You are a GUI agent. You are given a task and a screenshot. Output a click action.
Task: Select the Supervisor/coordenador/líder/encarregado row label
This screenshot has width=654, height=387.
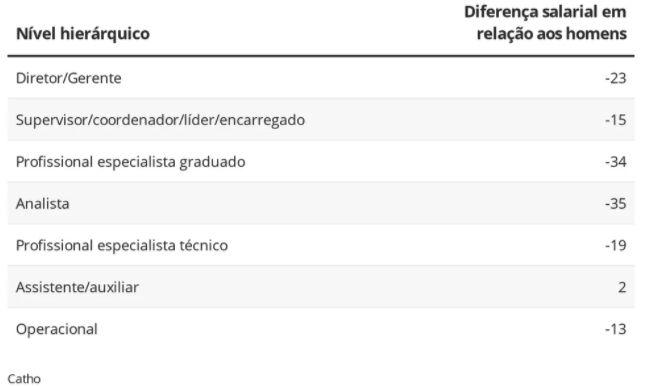point(160,120)
